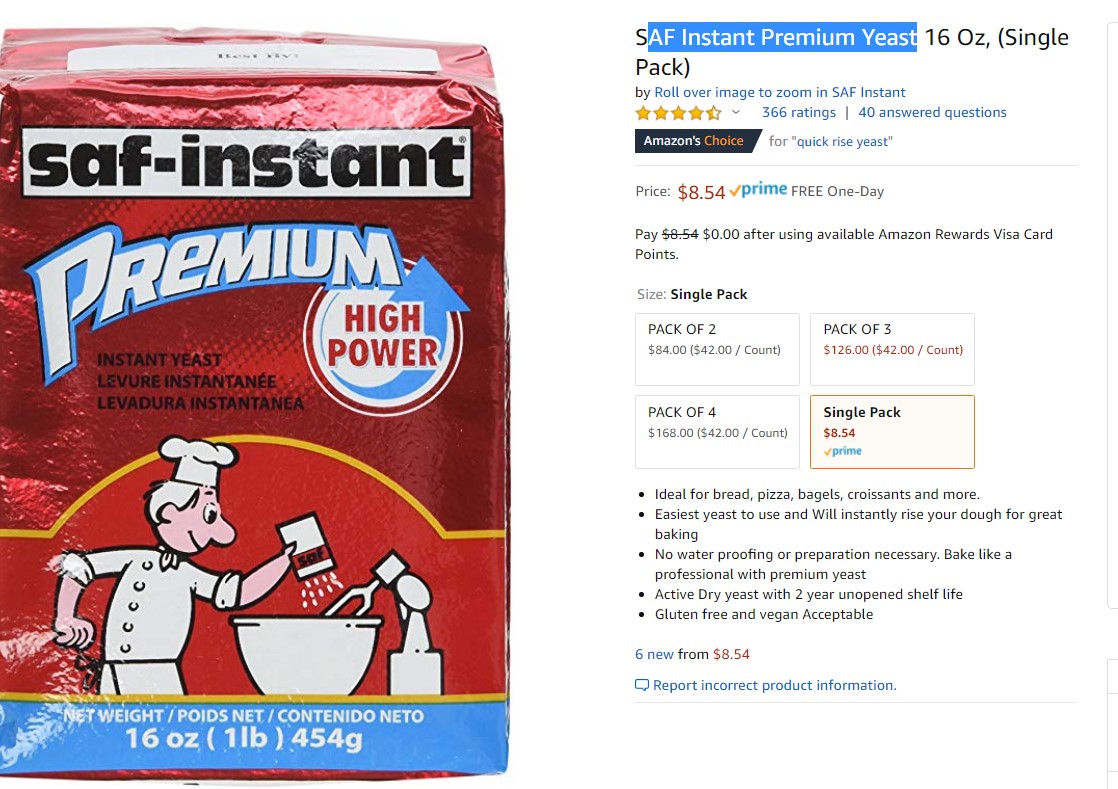
Task: Click the star rating icons
Action: 678,113
